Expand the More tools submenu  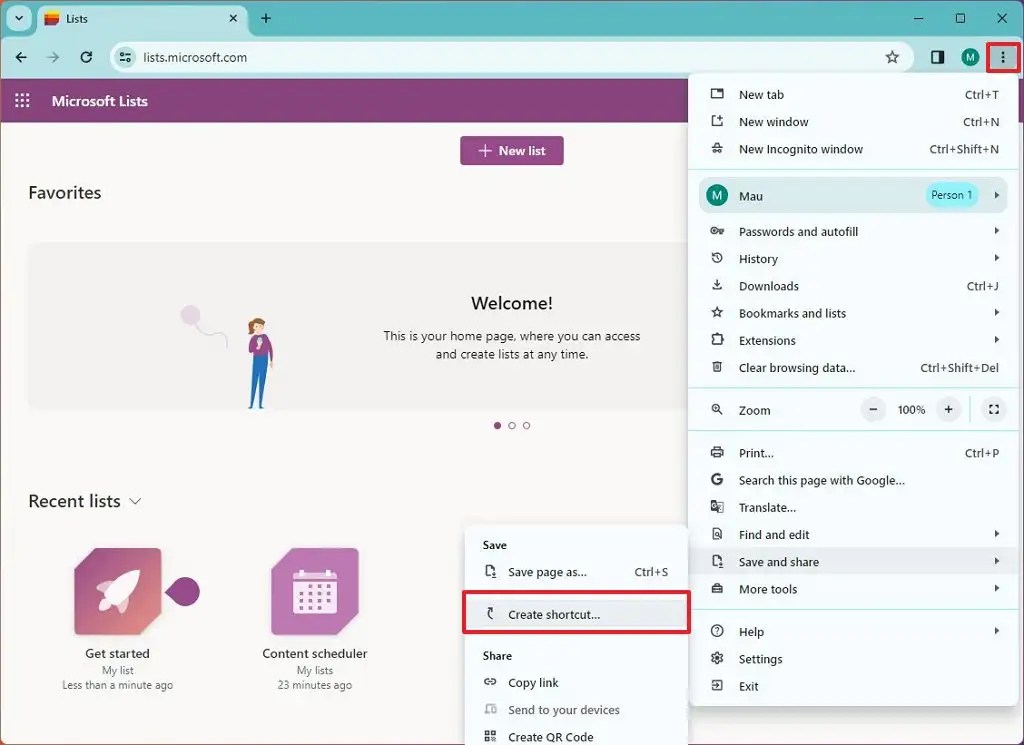[767, 589]
